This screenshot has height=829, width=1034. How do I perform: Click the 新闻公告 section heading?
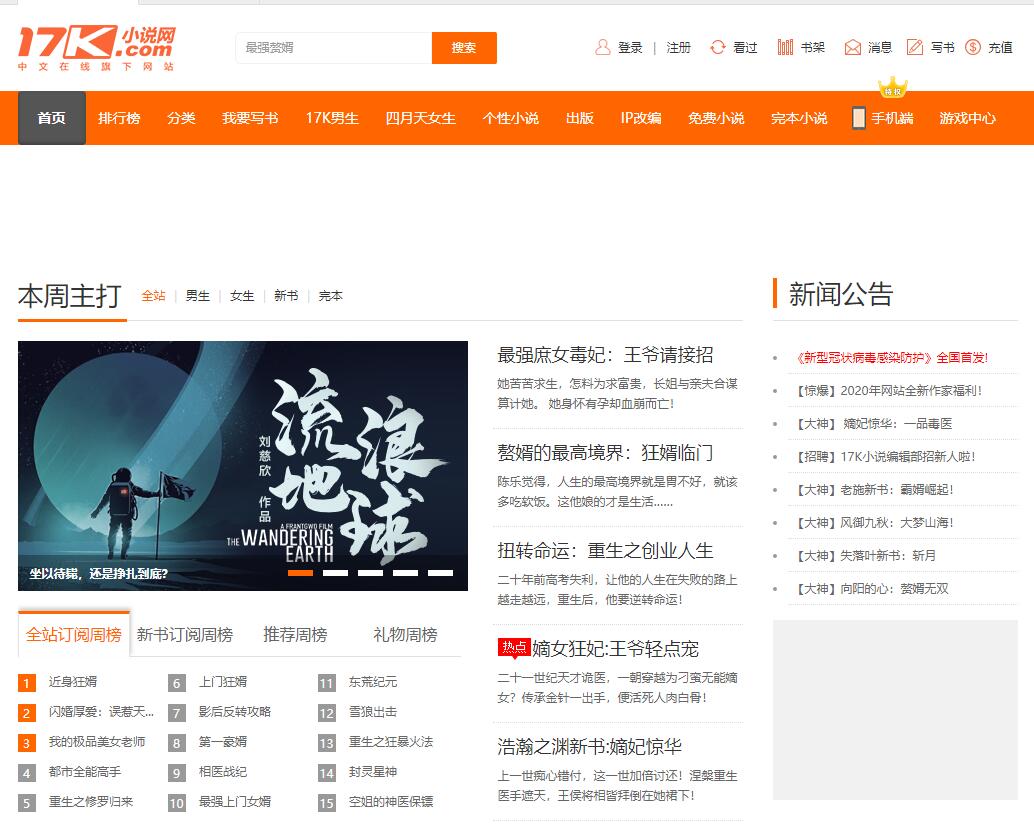click(x=841, y=294)
